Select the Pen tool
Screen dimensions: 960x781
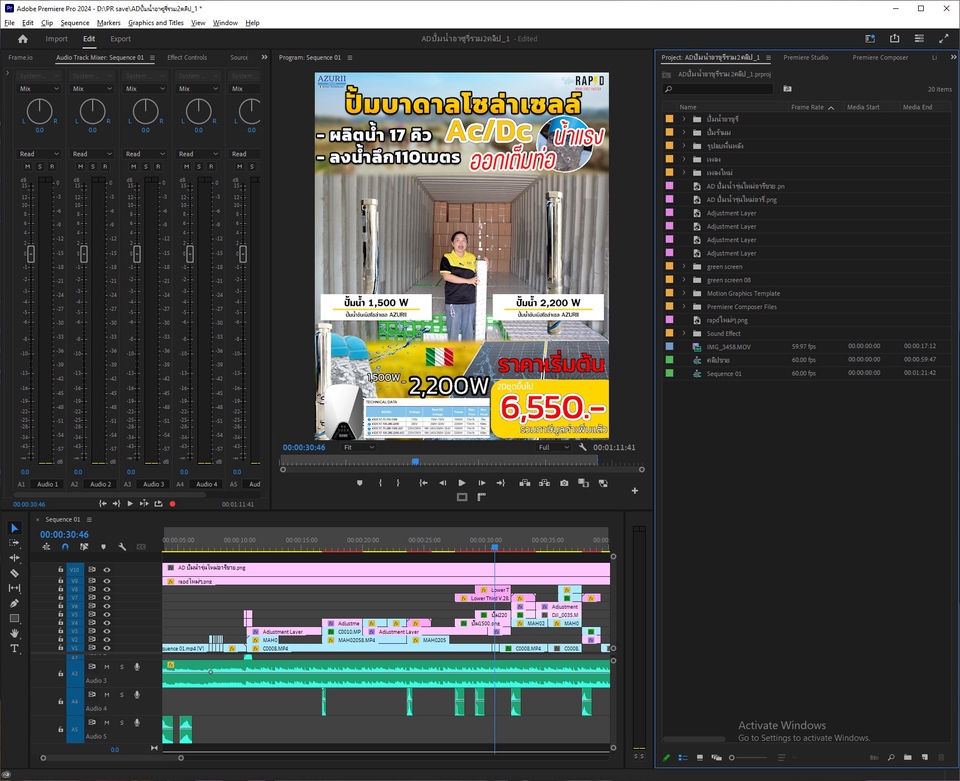(x=15, y=603)
